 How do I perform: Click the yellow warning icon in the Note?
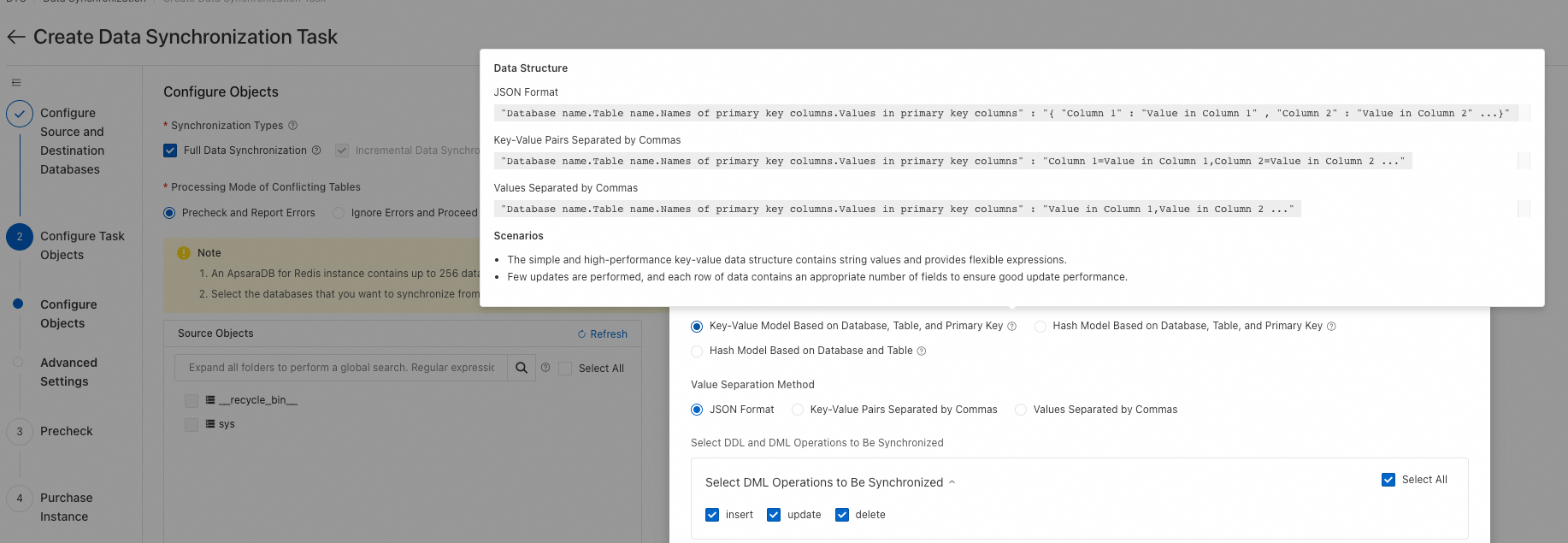(x=184, y=253)
